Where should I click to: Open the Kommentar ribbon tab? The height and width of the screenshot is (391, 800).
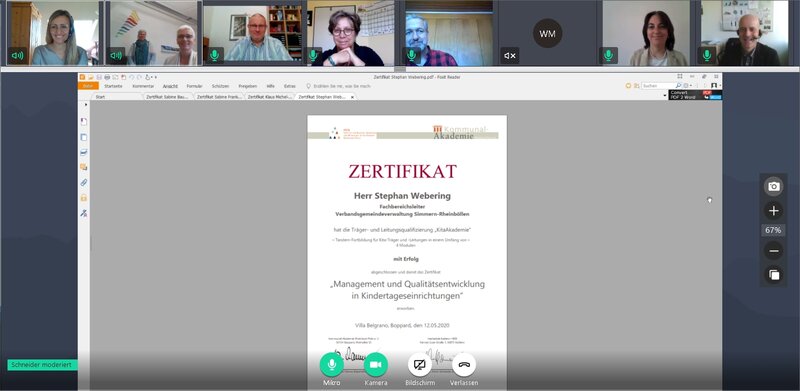143,86
